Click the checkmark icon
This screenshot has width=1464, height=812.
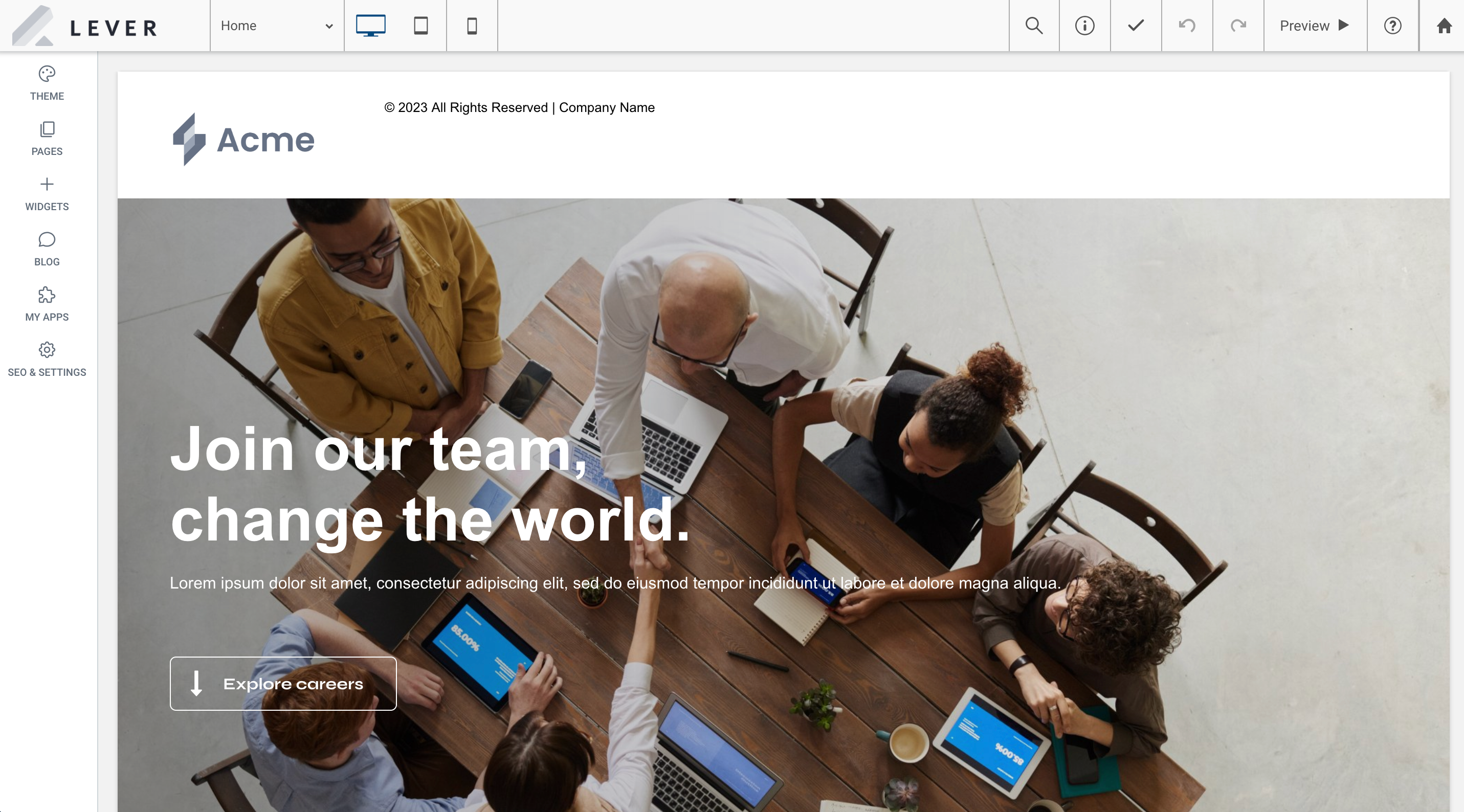(1136, 26)
